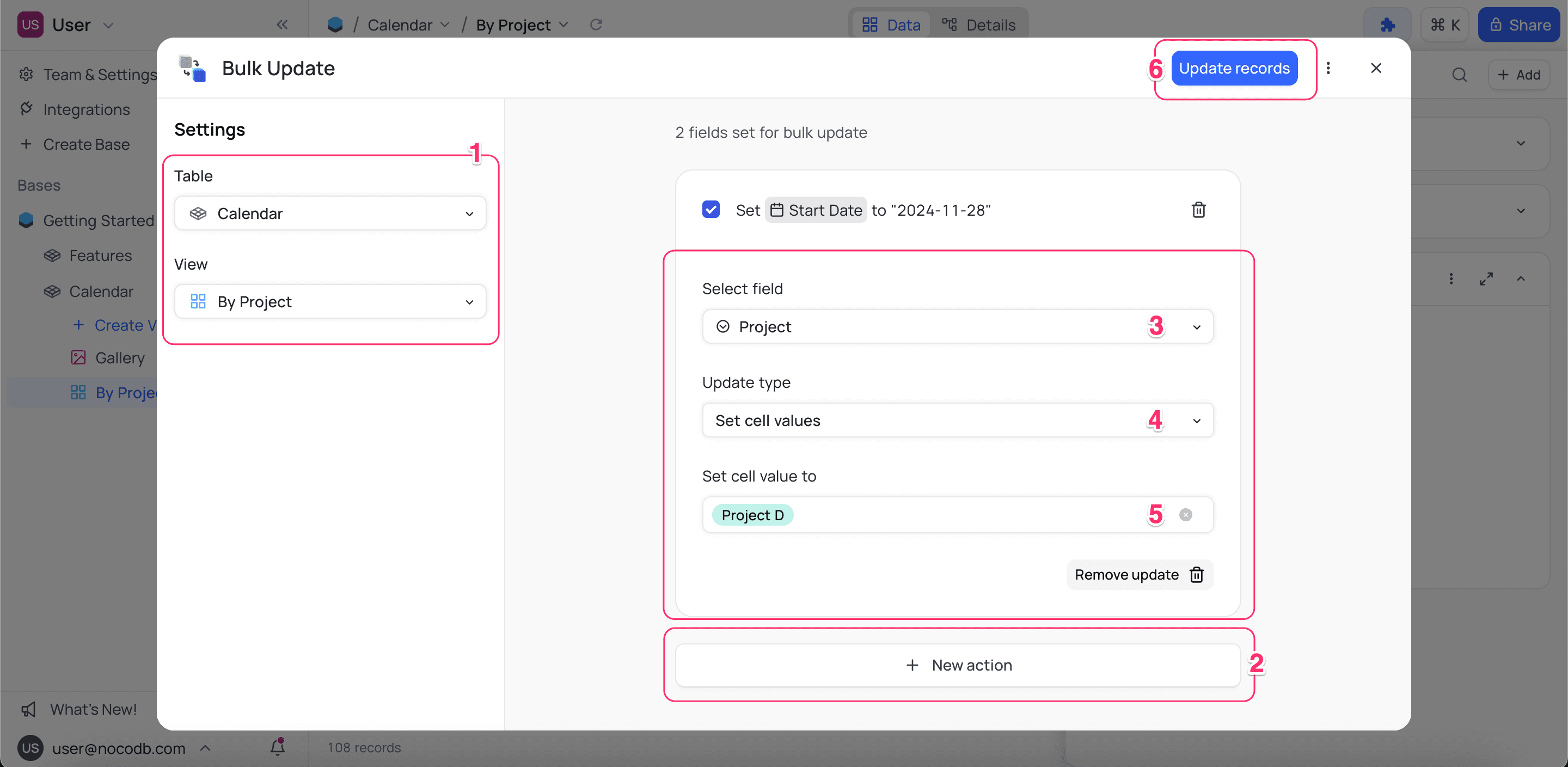Viewport: 1568px width, 767px height.
Task: Open the Table dropdown showing Calendar
Action: pos(330,213)
